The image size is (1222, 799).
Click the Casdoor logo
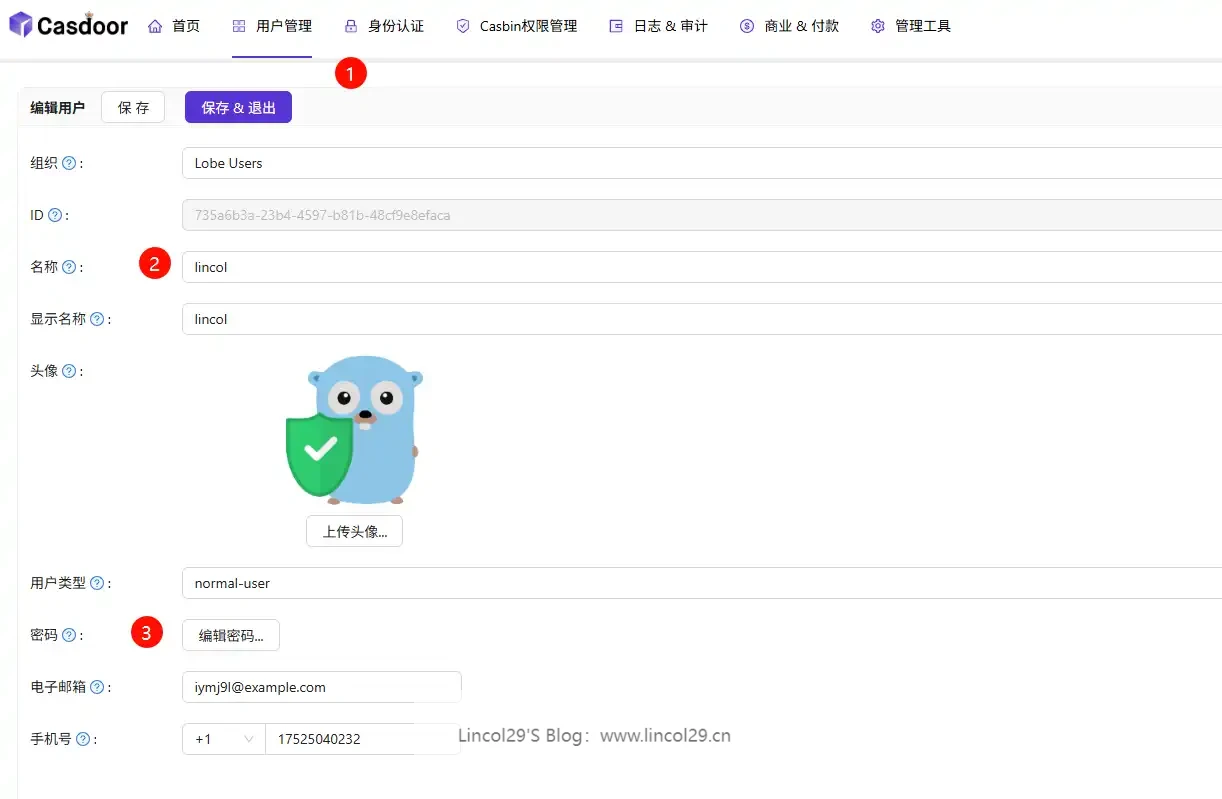[68, 26]
